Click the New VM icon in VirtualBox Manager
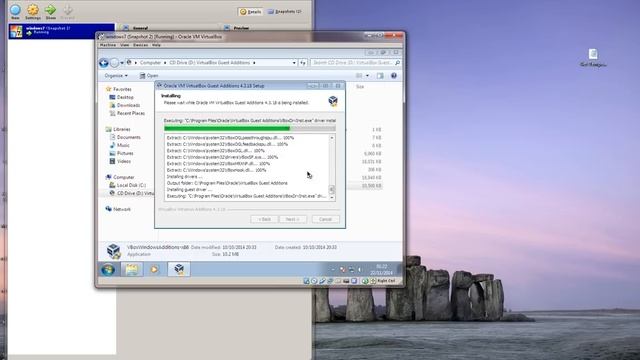 15,10
